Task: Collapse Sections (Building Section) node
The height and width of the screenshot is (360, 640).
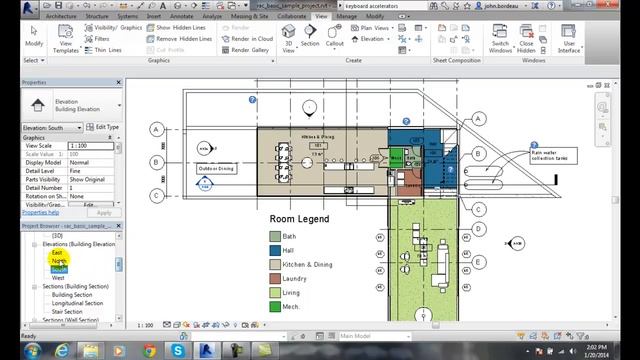Action: coord(35,287)
